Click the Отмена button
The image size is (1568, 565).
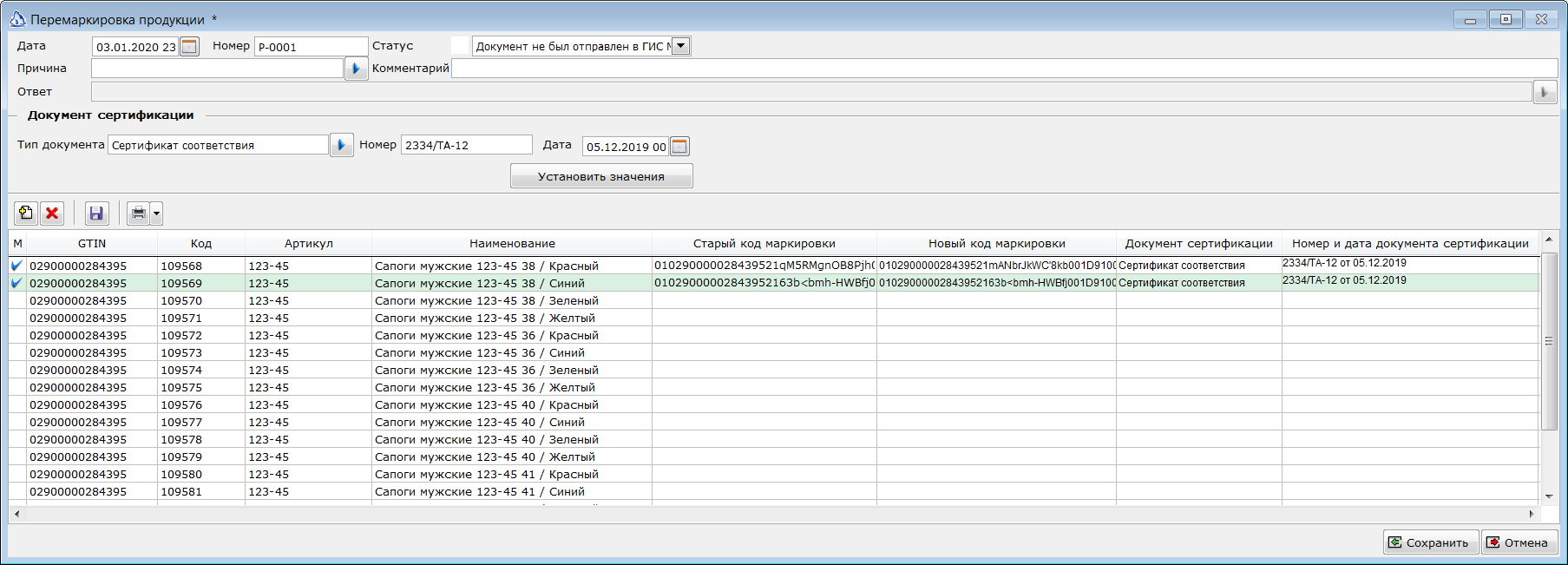[x=1519, y=542]
